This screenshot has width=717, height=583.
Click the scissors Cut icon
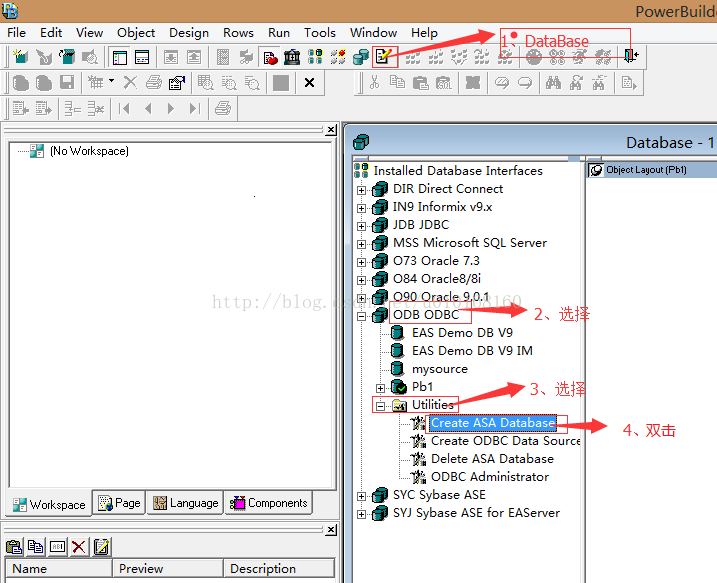(x=375, y=83)
